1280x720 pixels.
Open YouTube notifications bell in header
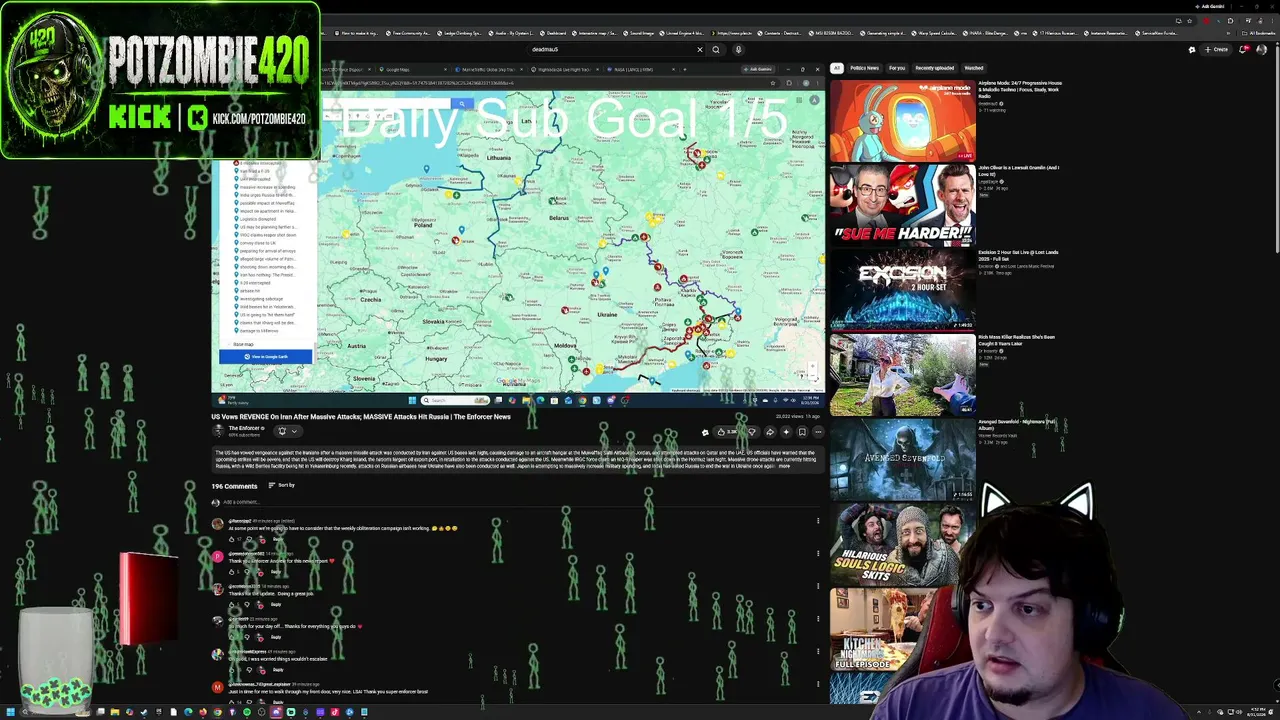pyautogui.click(x=1243, y=49)
